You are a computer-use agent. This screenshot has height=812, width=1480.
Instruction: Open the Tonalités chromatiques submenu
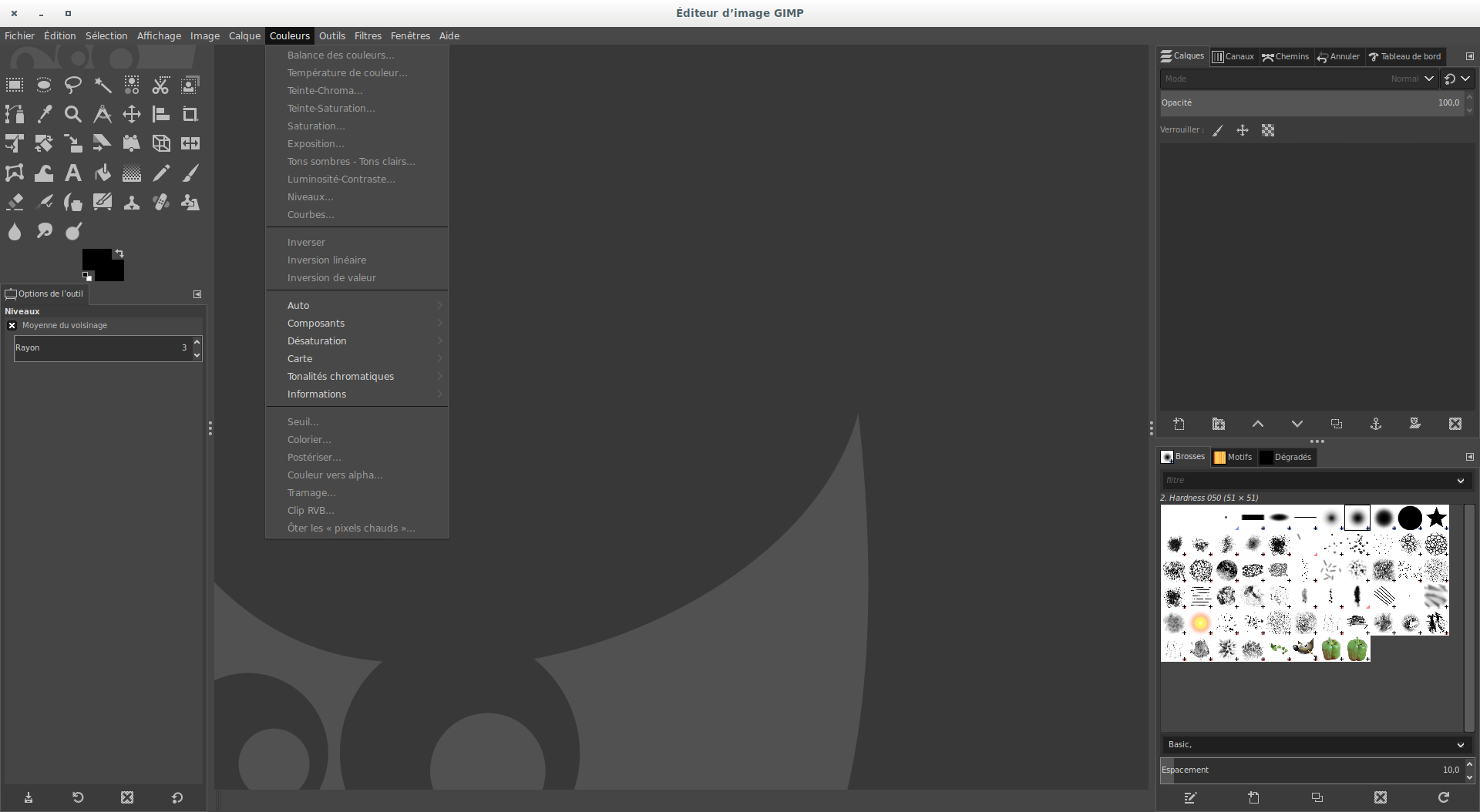(x=358, y=377)
